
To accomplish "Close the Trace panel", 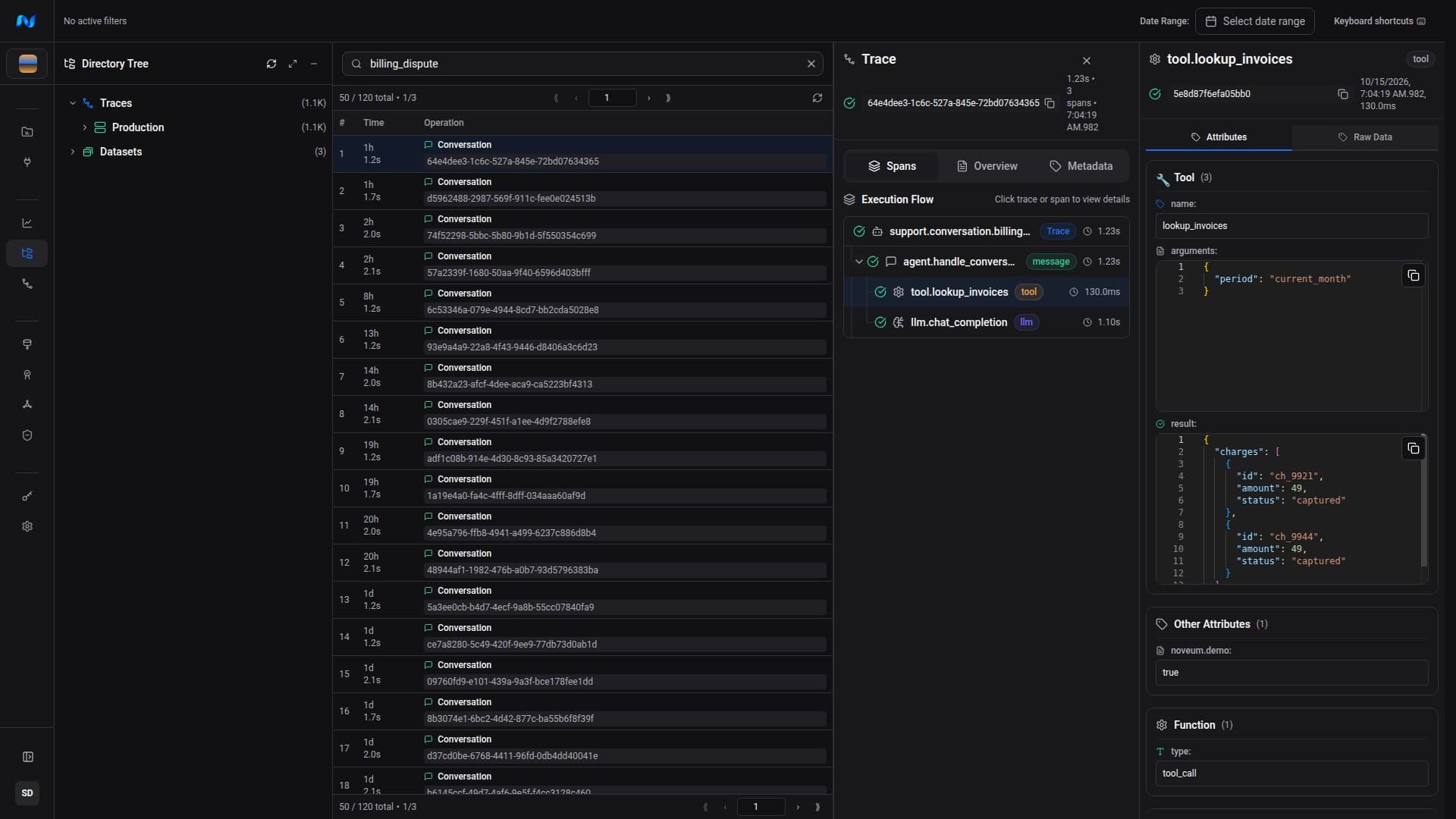I will [1087, 61].
